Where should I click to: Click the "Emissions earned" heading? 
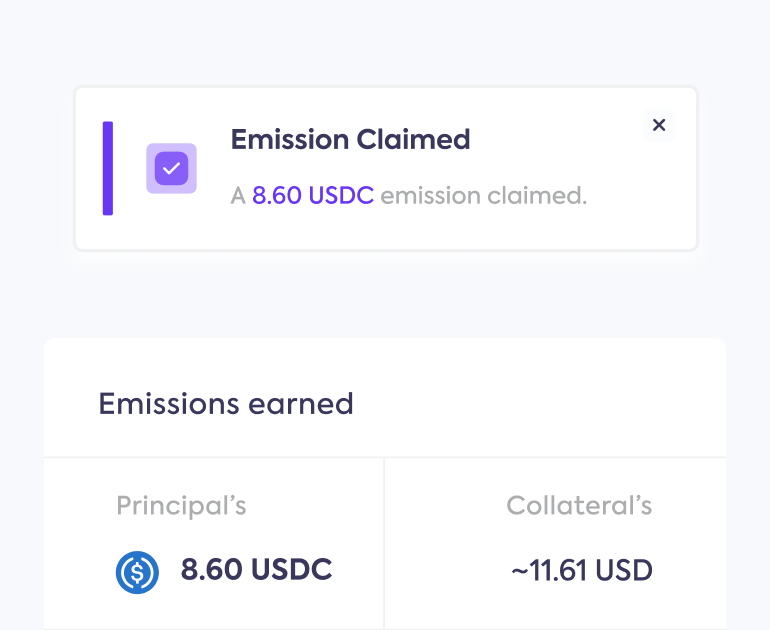226,404
